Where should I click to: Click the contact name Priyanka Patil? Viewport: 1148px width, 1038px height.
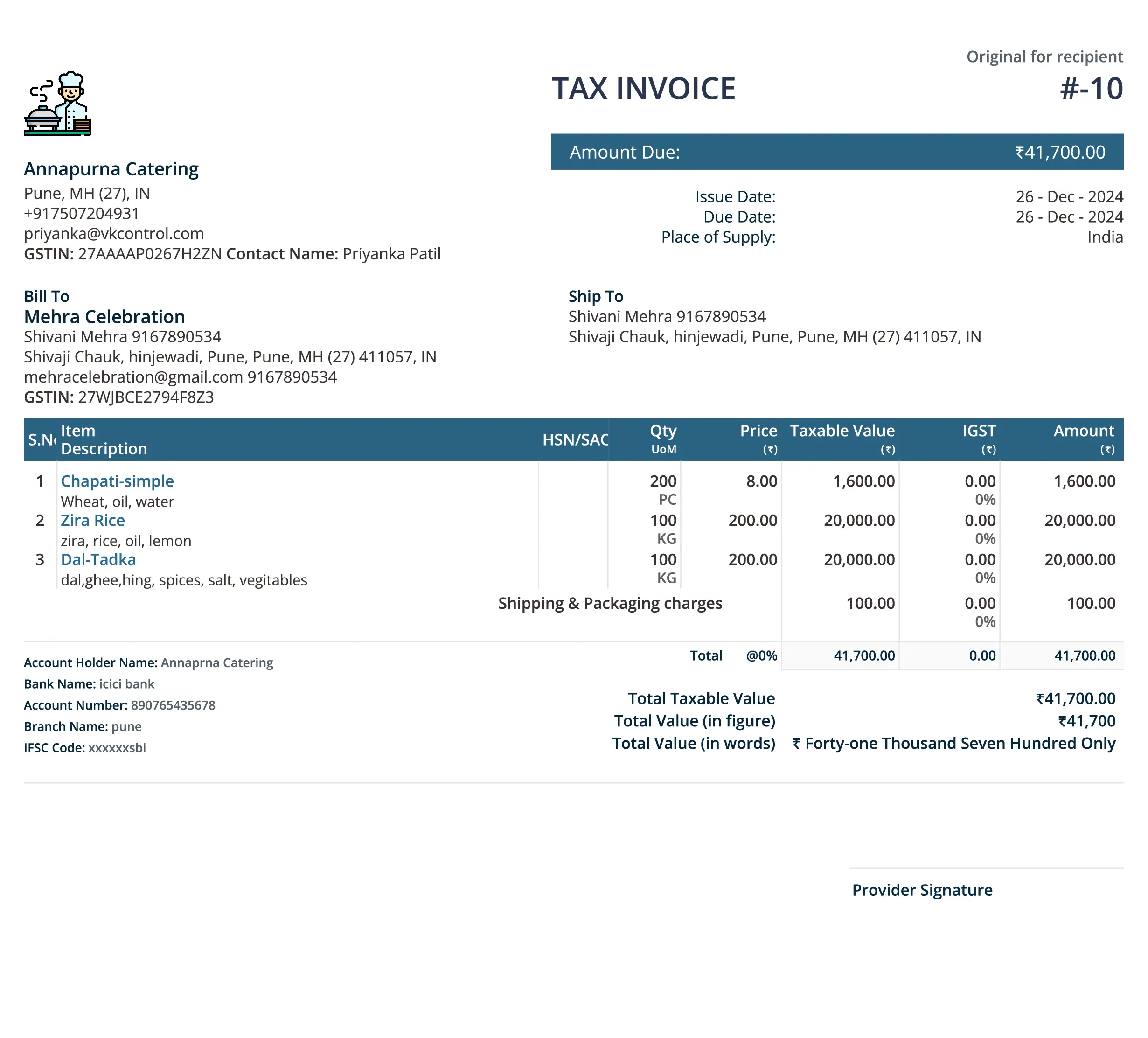pos(392,253)
